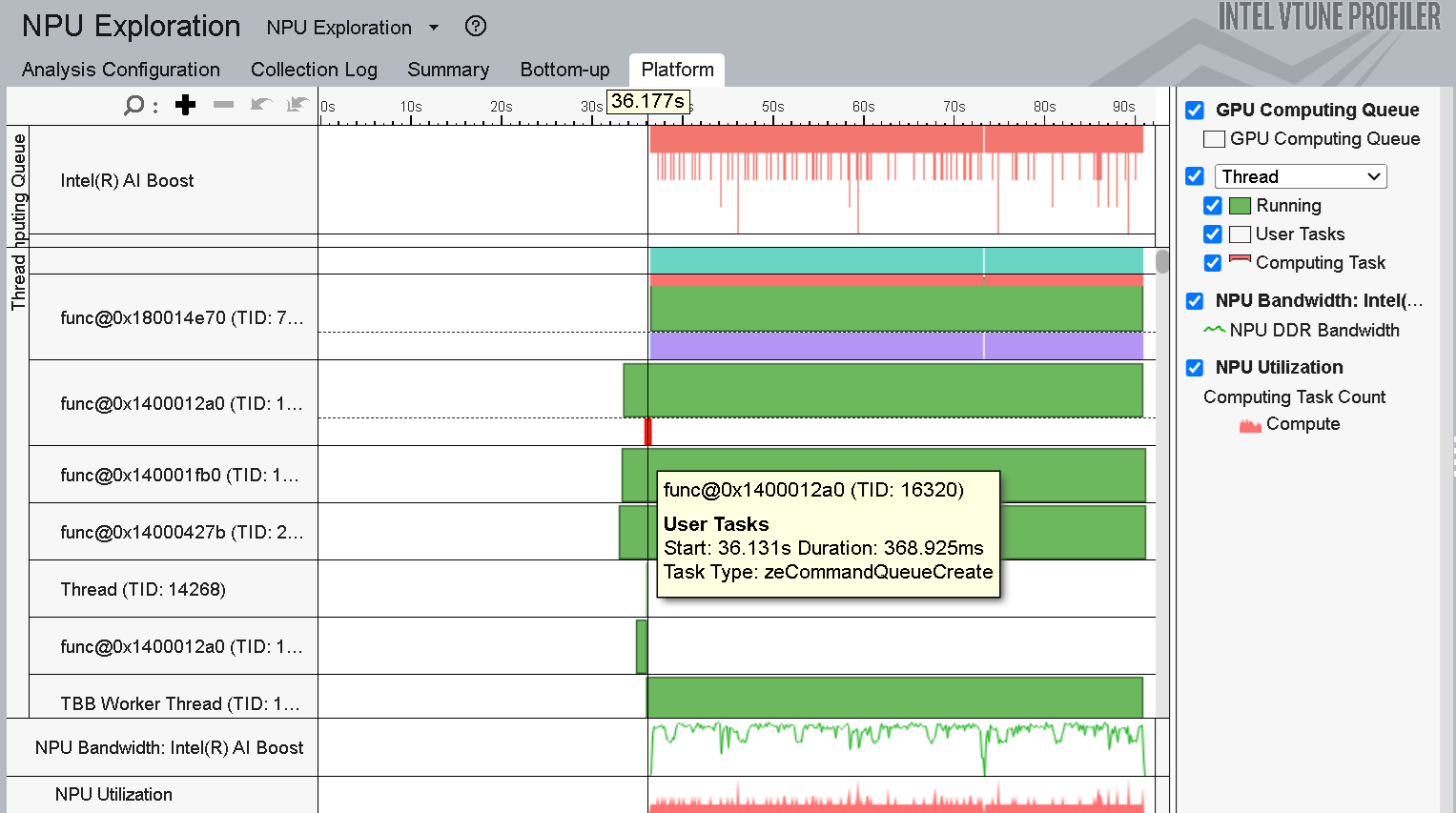Zoom in with the plus icon
The width and height of the screenshot is (1456, 813).
click(186, 105)
